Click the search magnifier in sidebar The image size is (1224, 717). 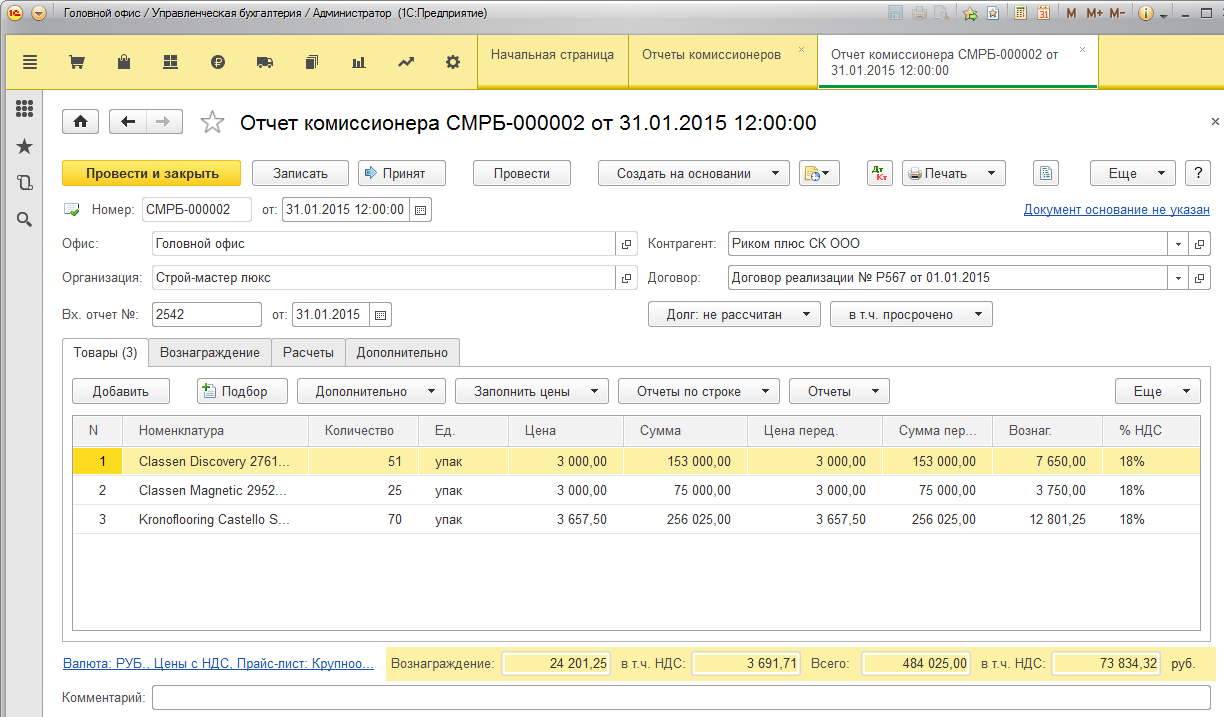(25, 219)
